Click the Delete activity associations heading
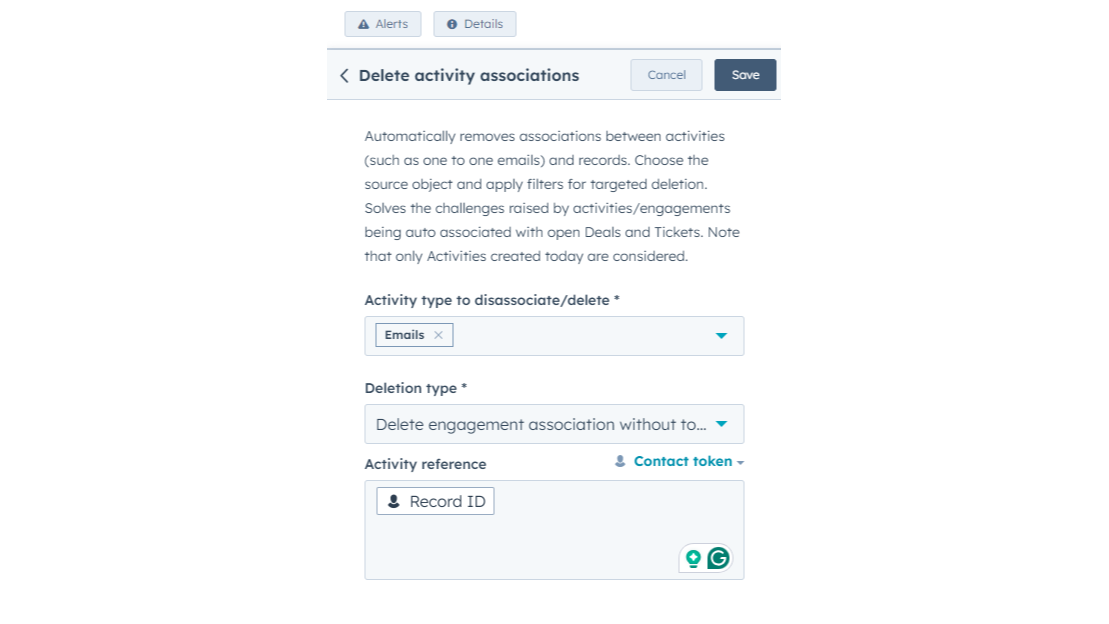1109x624 pixels. (468, 76)
